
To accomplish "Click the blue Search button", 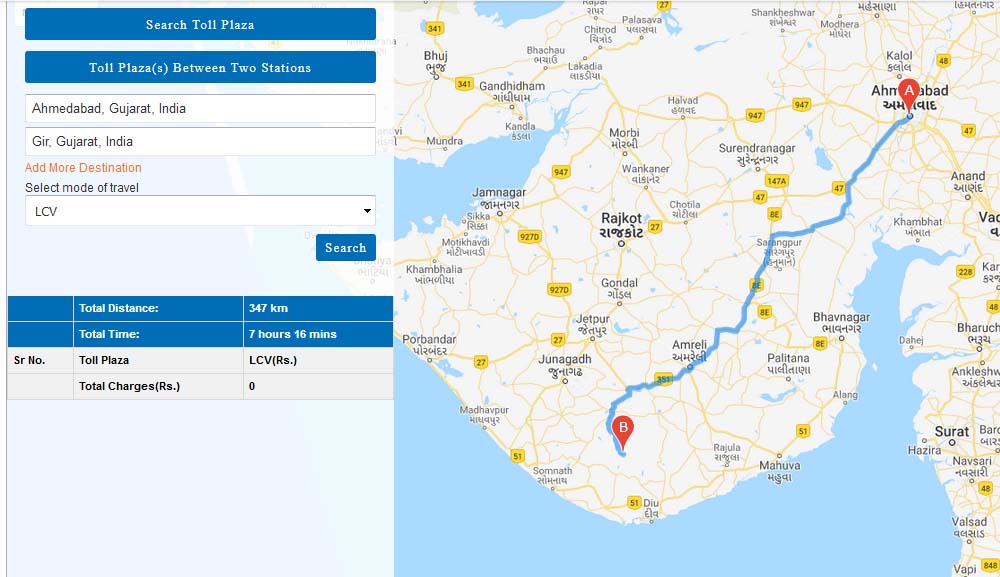I will click(x=345, y=248).
